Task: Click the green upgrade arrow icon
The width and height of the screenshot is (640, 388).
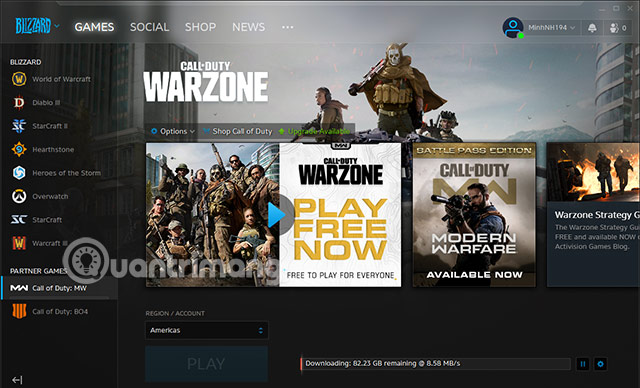Action: 281,131
